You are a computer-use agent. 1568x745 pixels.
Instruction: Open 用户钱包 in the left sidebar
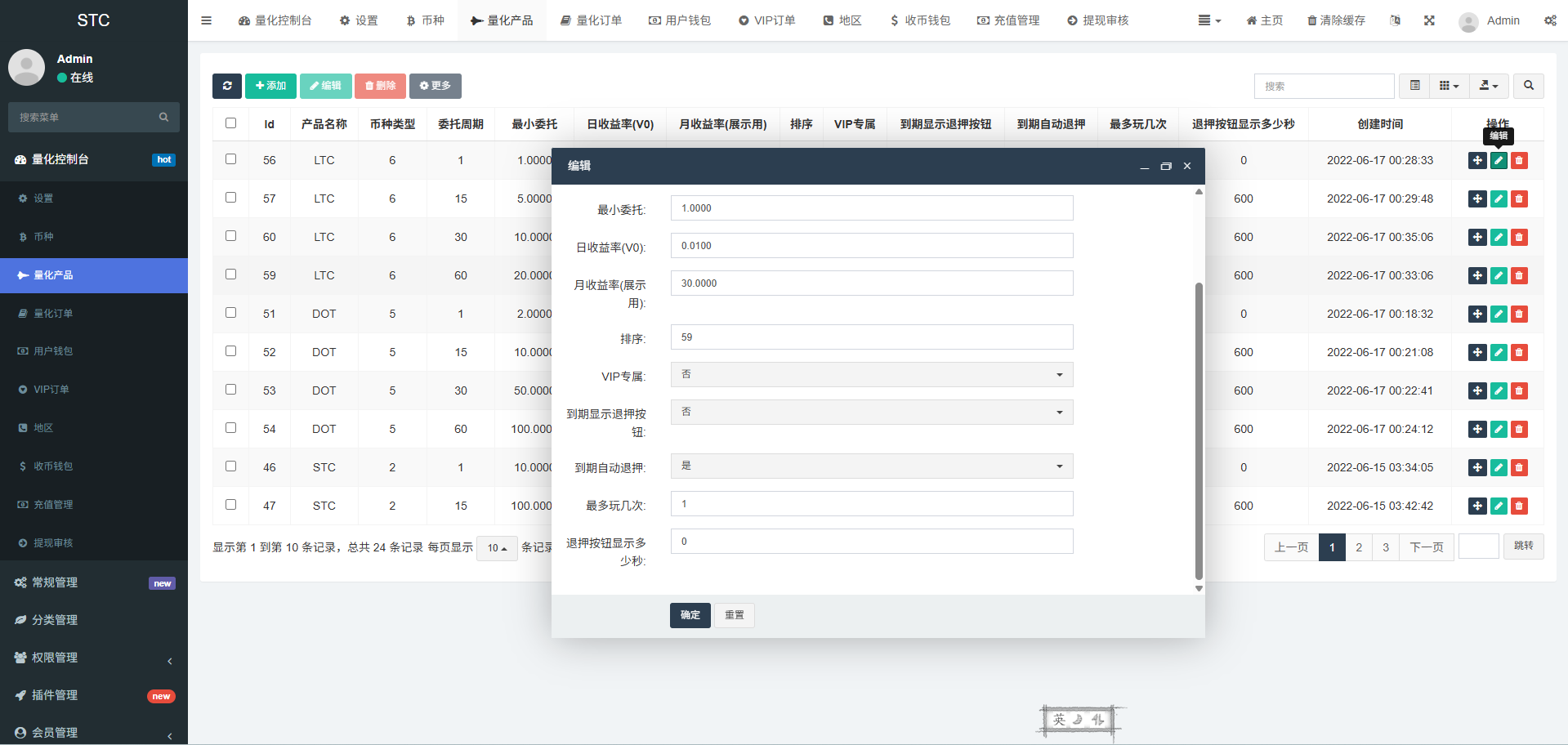[x=53, y=351]
